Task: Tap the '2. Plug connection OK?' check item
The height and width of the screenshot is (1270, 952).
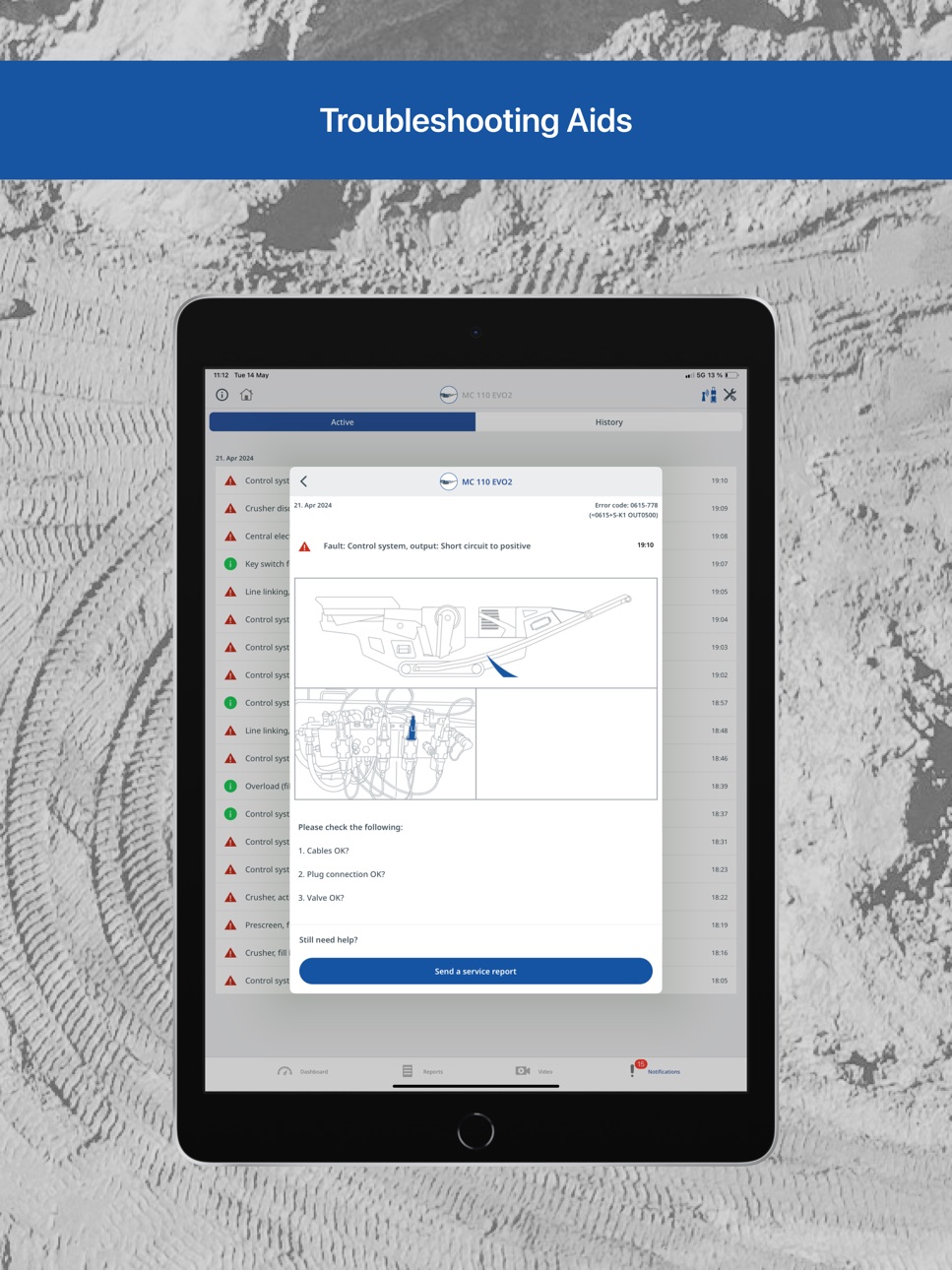Action: coord(342,874)
